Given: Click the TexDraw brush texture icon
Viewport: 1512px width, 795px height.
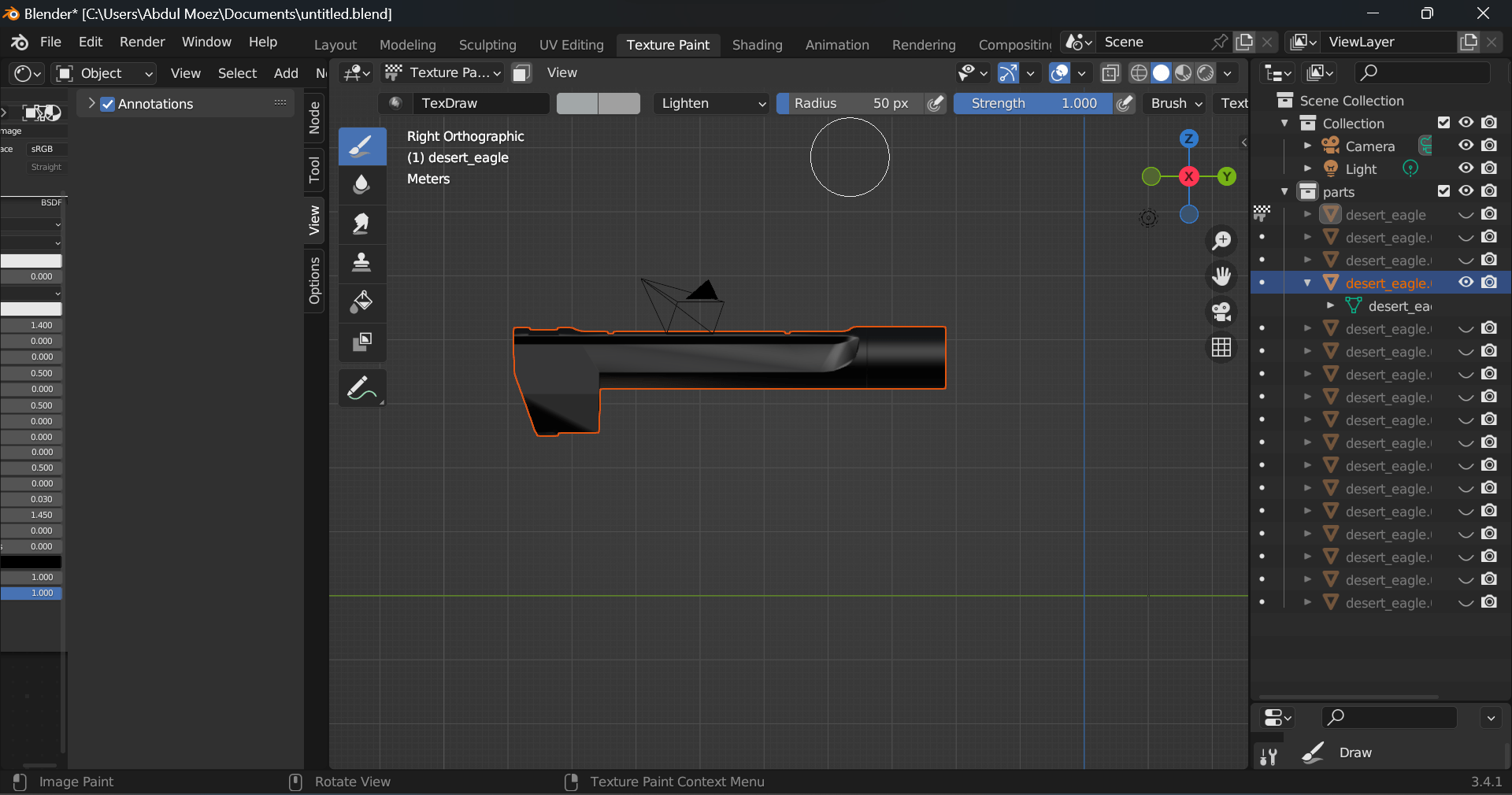Looking at the screenshot, I should point(396,103).
